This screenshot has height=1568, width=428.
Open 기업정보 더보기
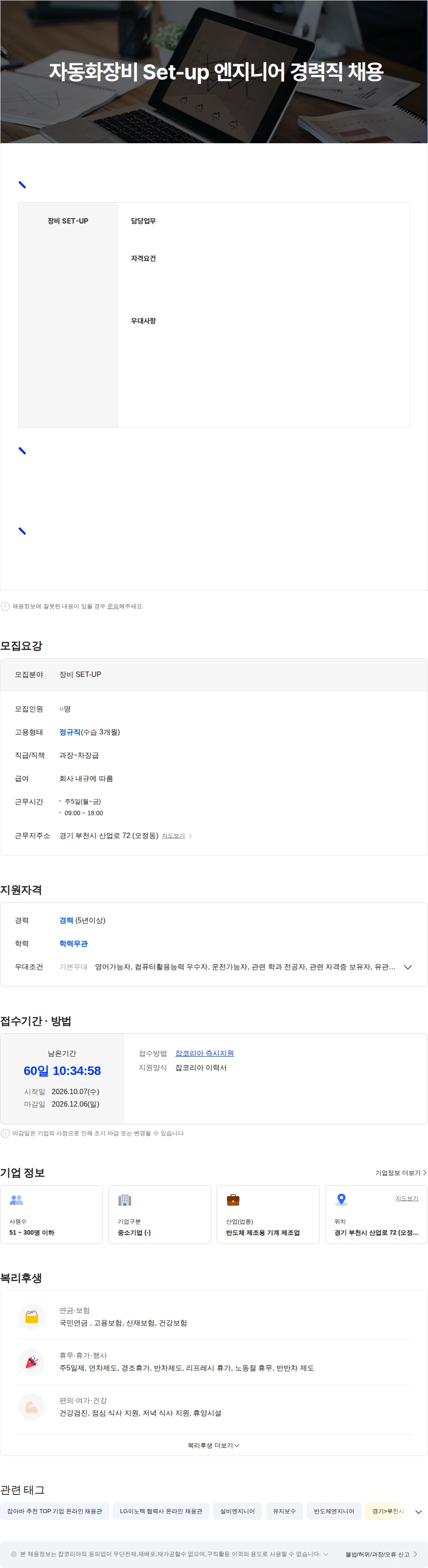401,1172
